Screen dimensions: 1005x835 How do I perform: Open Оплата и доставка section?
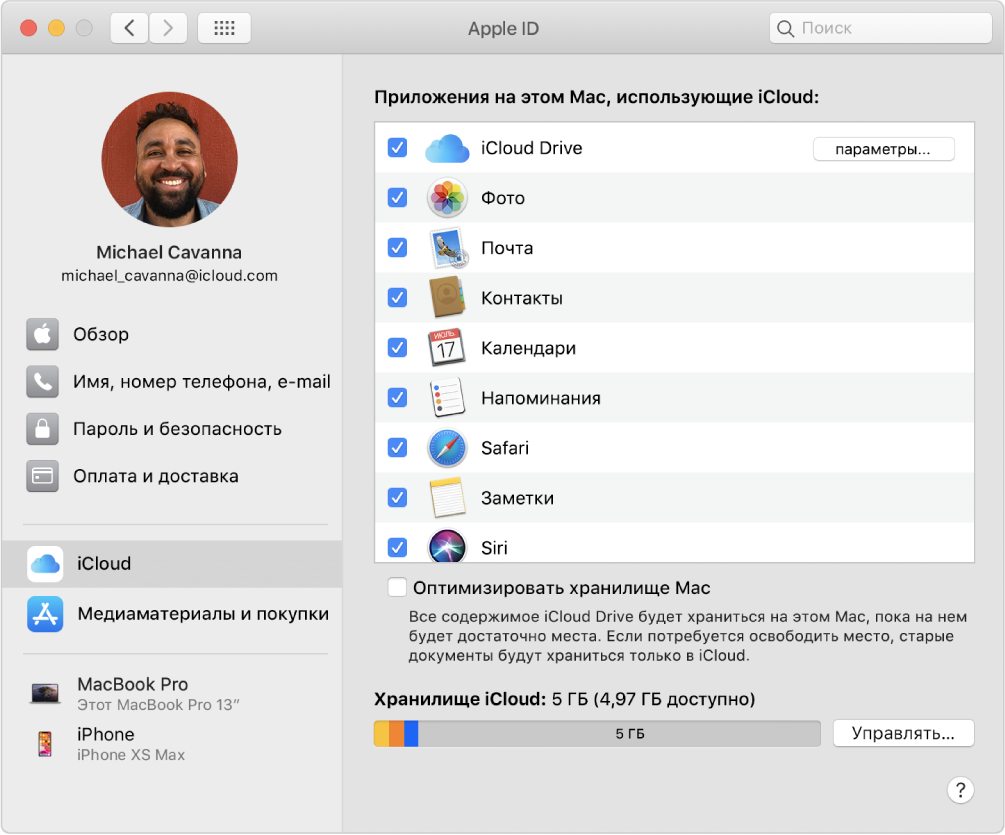coord(172,476)
